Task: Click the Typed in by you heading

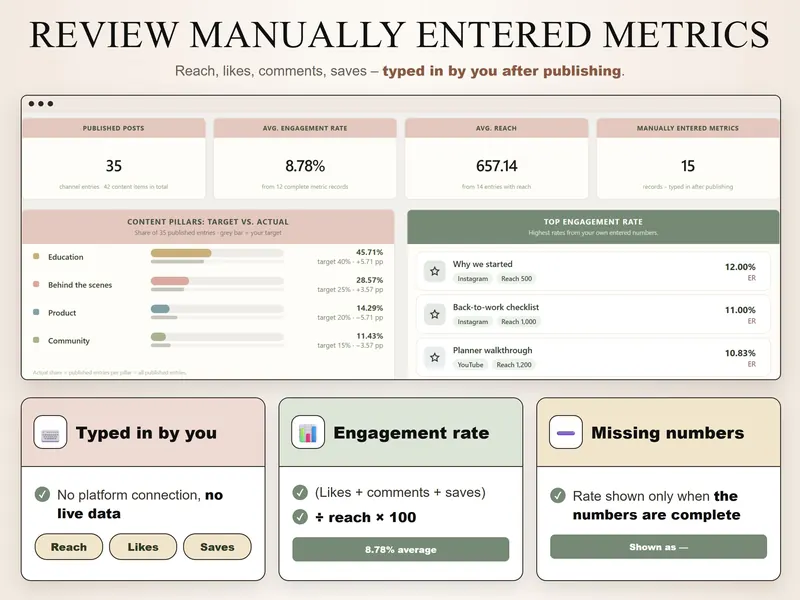Action: tap(146, 433)
